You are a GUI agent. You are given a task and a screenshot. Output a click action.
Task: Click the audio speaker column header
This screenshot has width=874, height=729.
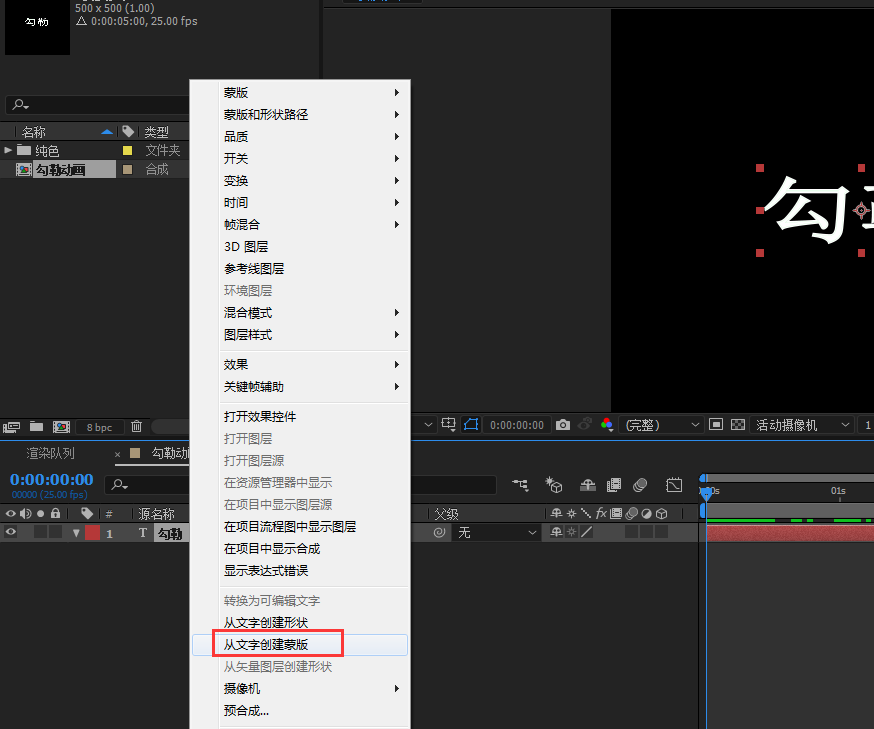coord(26,513)
